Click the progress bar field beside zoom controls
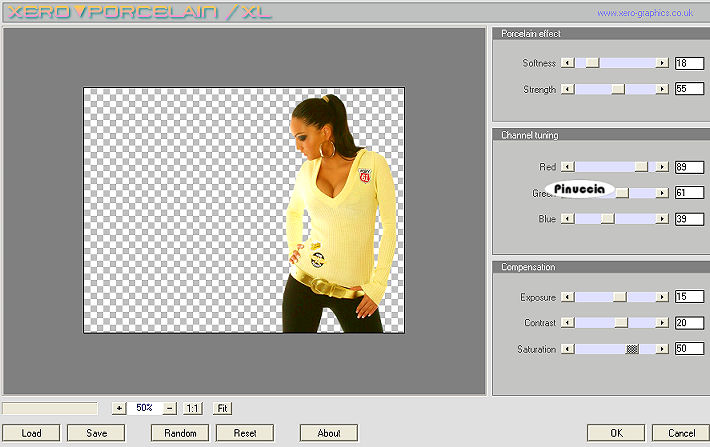Viewport: 710px width, 447px height. (50, 409)
